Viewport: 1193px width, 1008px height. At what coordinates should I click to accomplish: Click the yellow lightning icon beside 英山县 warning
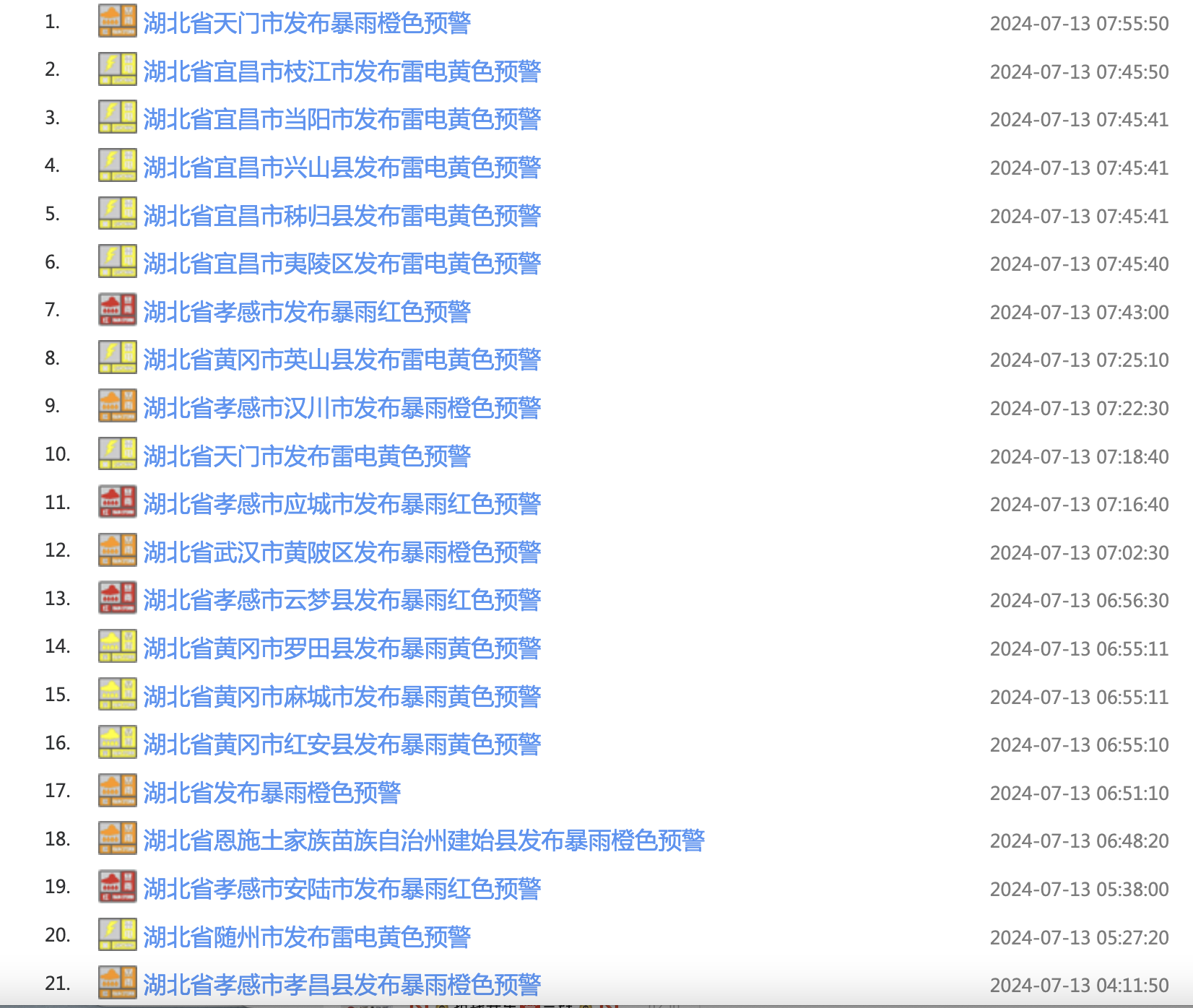click(117, 358)
